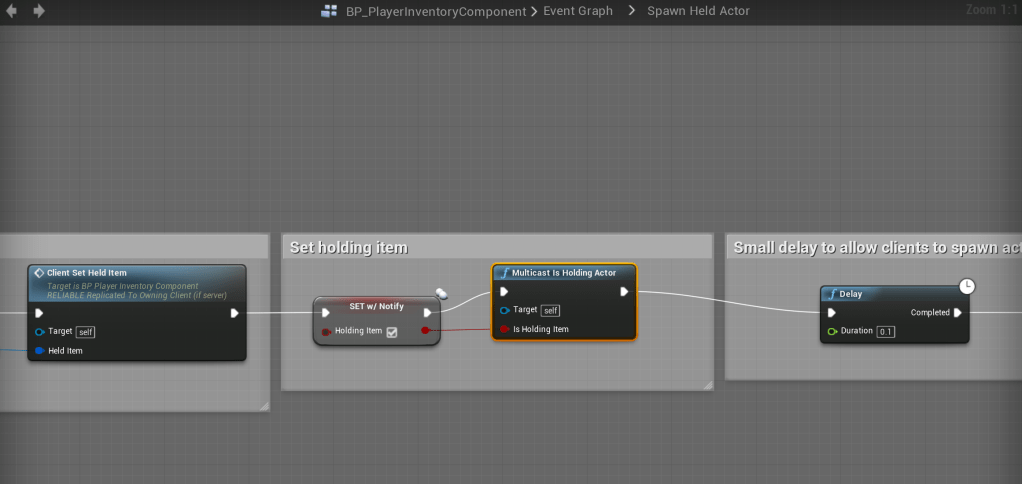Click self field on Client Set Held Item
1022x484 pixels.
(86, 332)
